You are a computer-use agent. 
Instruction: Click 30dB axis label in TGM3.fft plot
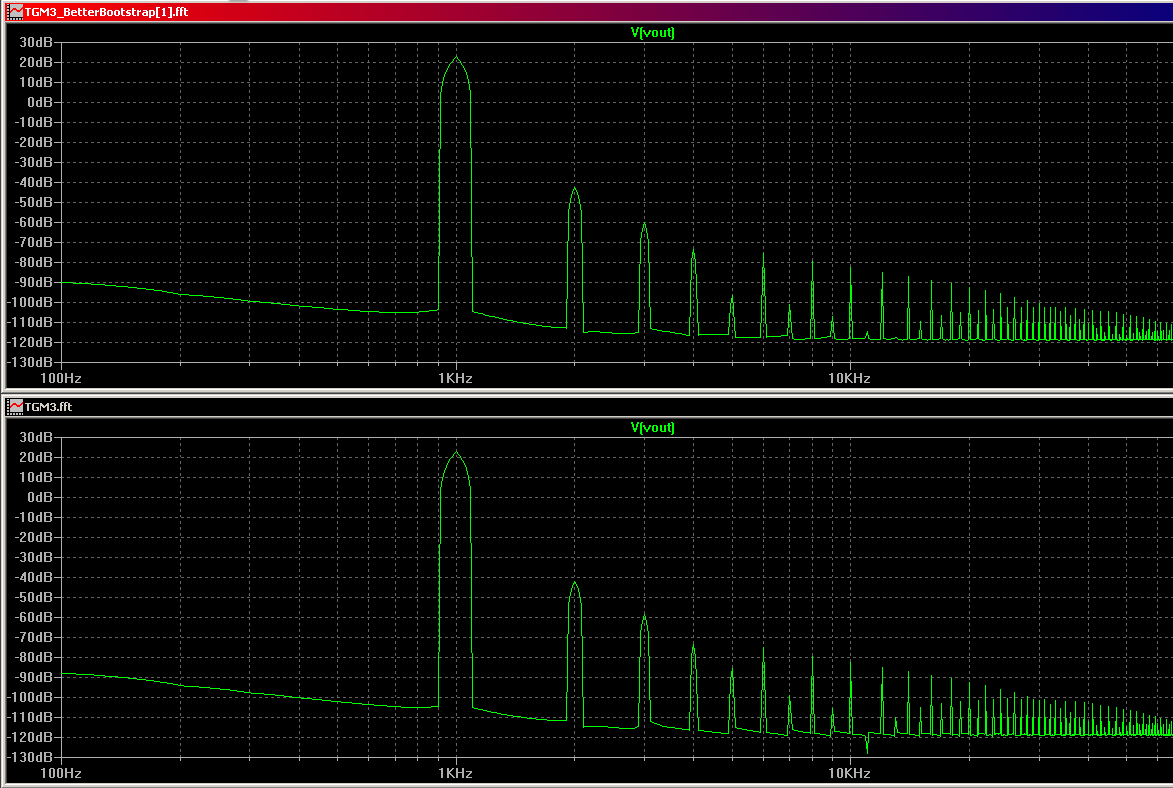click(36, 437)
